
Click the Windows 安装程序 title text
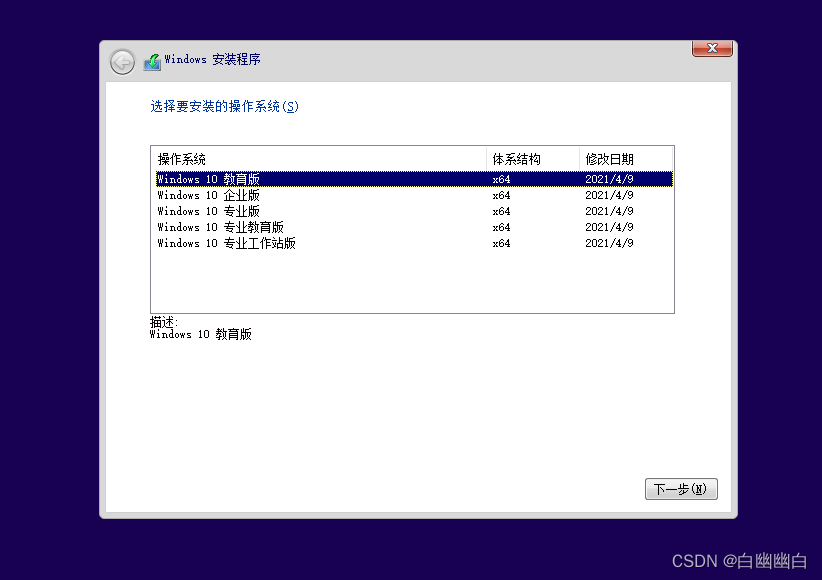click(x=212, y=59)
